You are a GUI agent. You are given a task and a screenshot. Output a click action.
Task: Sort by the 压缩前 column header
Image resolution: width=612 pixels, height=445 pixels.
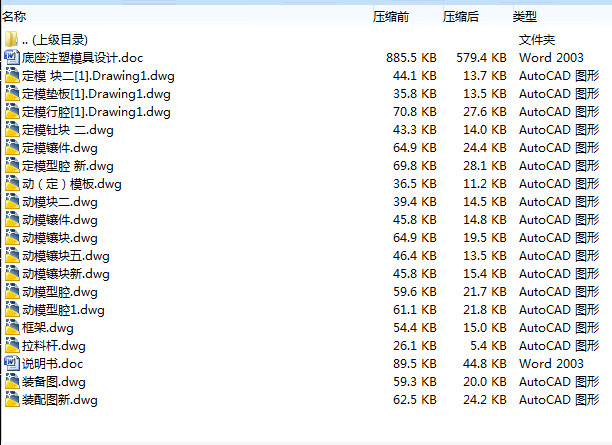click(391, 17)
